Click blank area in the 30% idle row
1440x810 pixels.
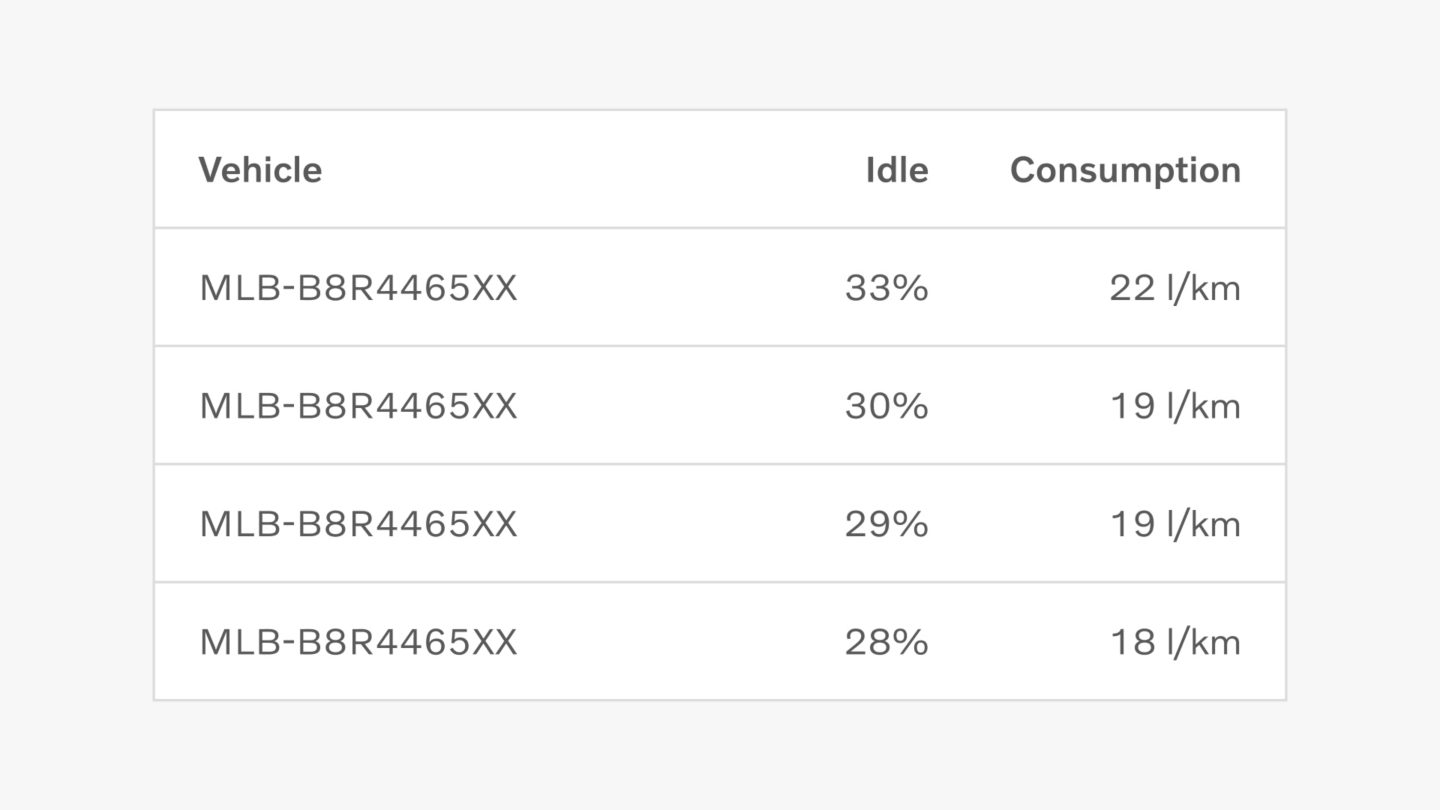[680, 407]
